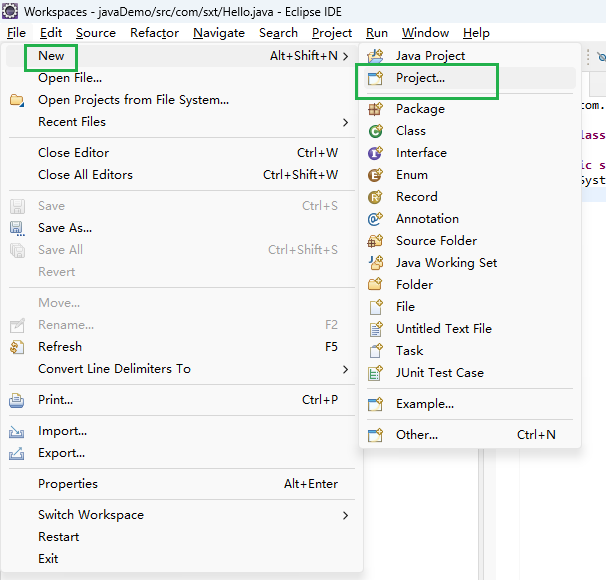Open the Refactor menu
The image size is (606, 580).
(154, 33)
